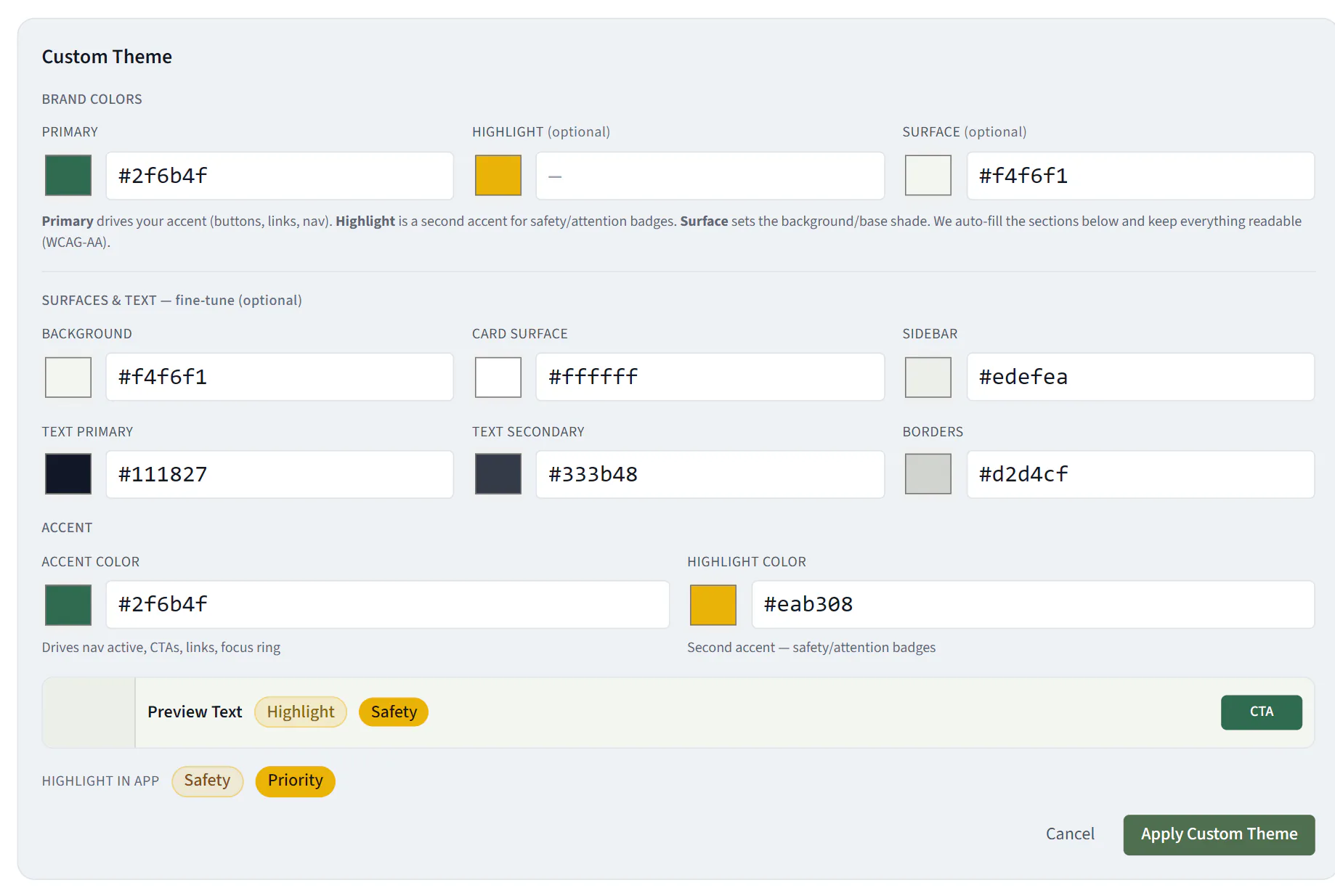Edit the Sidebar #edefea field

(1140, 377)
